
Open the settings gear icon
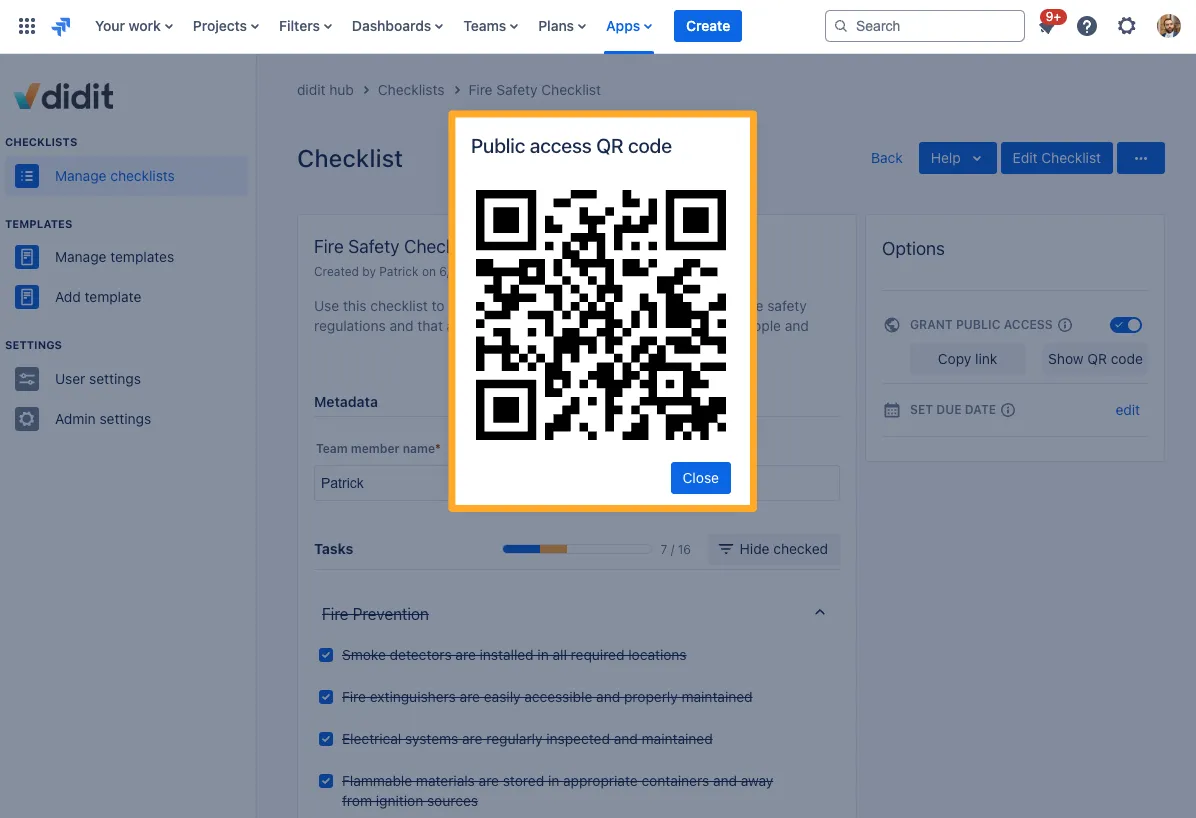click(x=1127, y=26)
